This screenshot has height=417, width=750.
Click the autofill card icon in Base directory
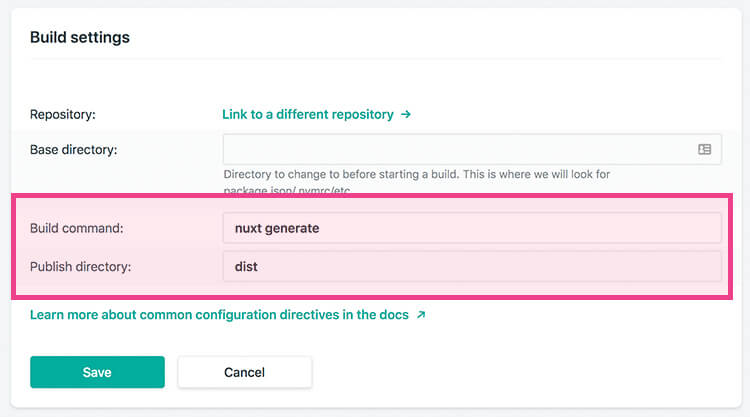click(704, 149)
